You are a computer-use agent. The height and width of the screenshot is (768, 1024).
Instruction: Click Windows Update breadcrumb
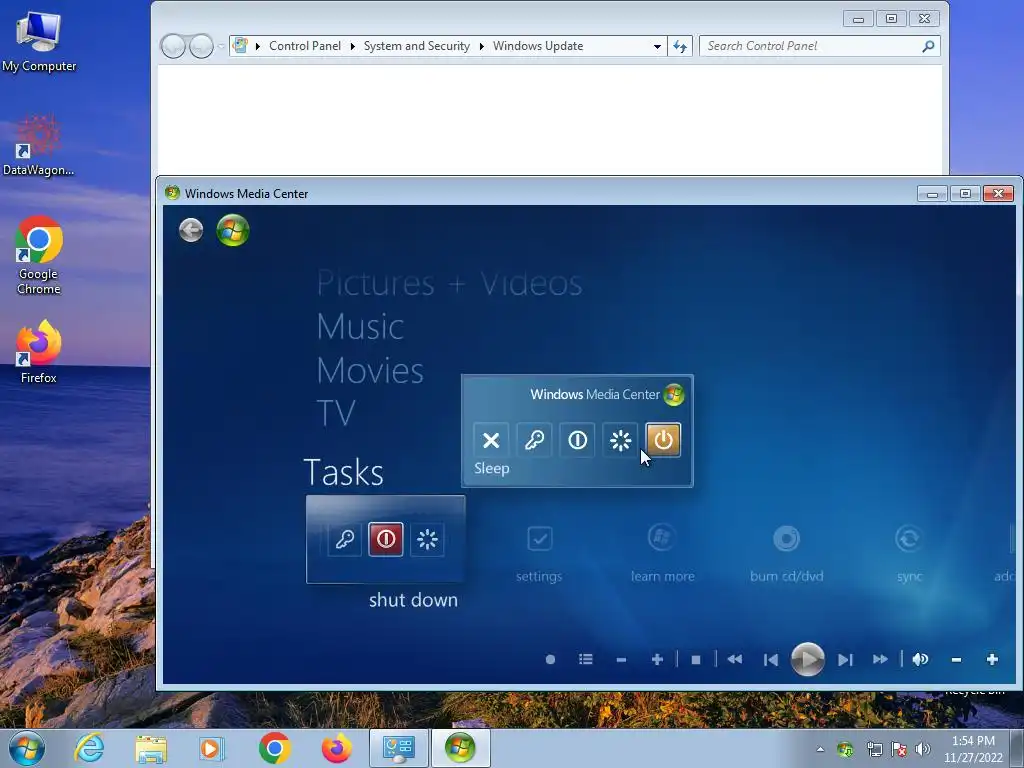coord(538,46)
